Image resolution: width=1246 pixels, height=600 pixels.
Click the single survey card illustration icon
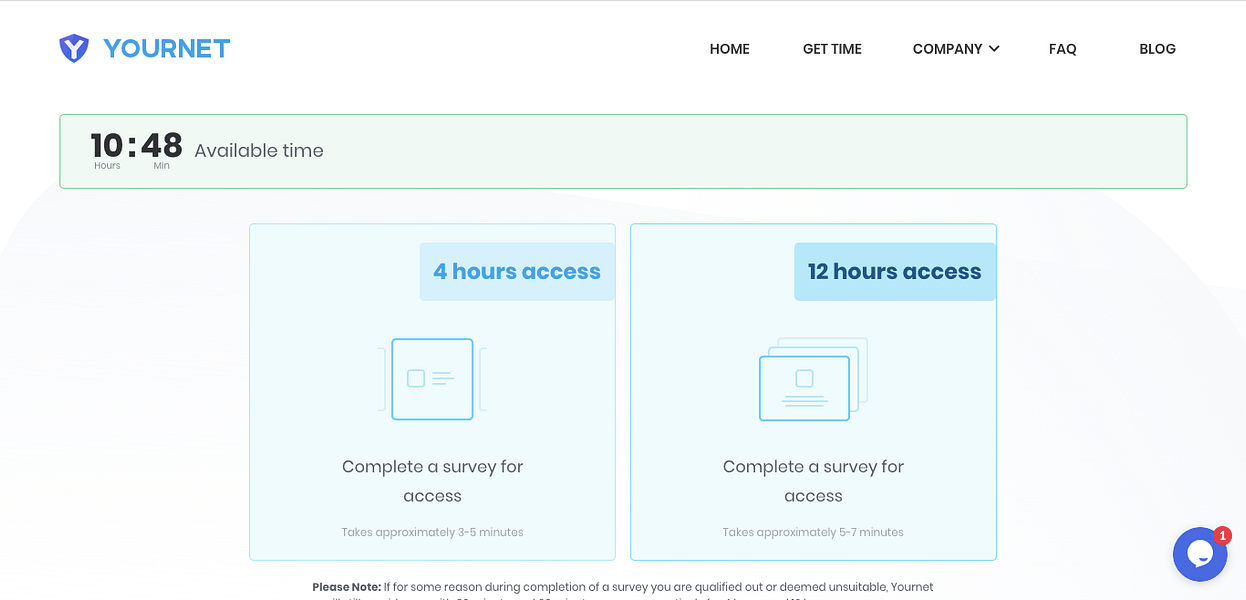click(432, 379)
